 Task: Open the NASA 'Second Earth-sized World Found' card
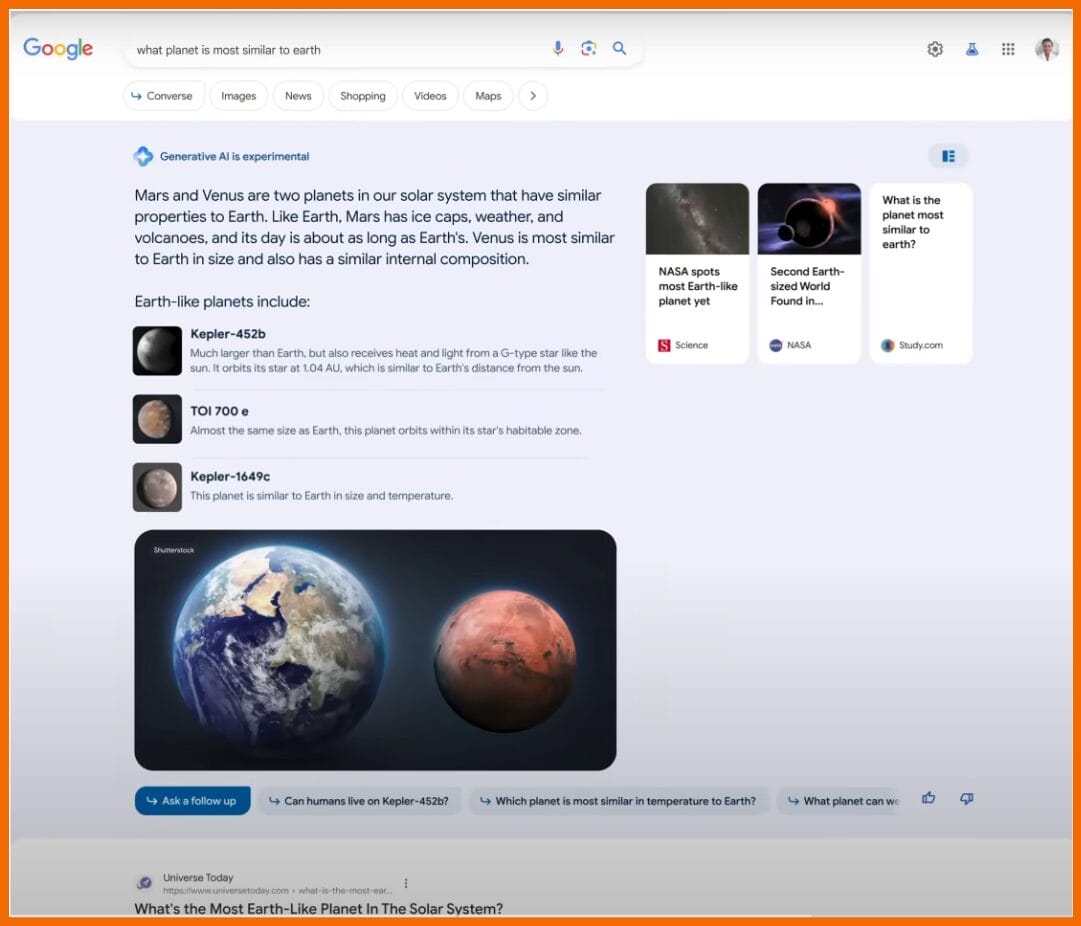point(809,270)
